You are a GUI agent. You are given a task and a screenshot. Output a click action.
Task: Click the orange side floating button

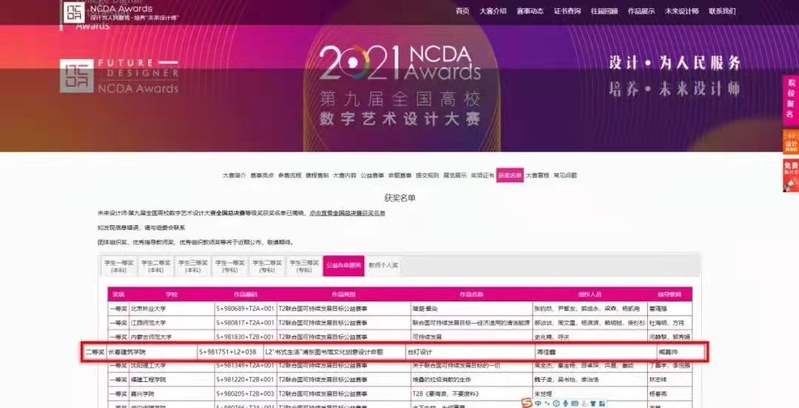(x=790, y=142)
